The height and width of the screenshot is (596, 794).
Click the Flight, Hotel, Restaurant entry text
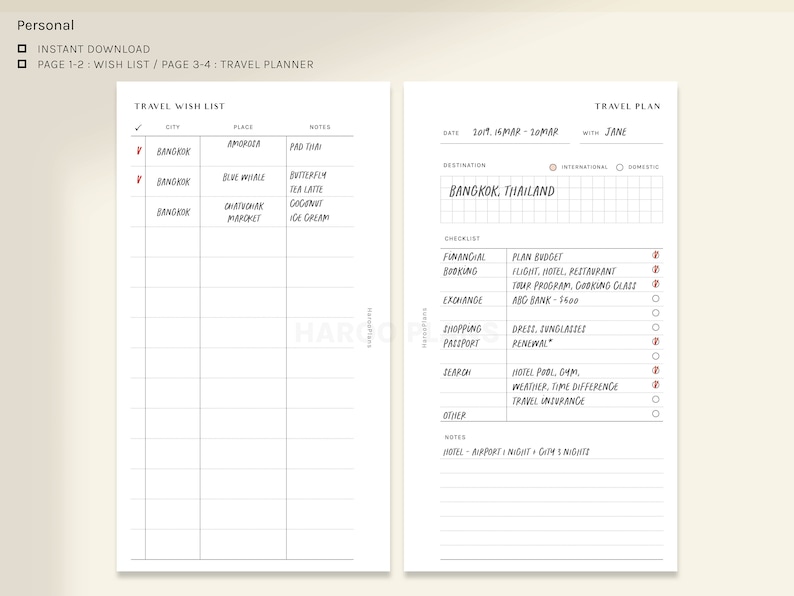pos(564,271)
